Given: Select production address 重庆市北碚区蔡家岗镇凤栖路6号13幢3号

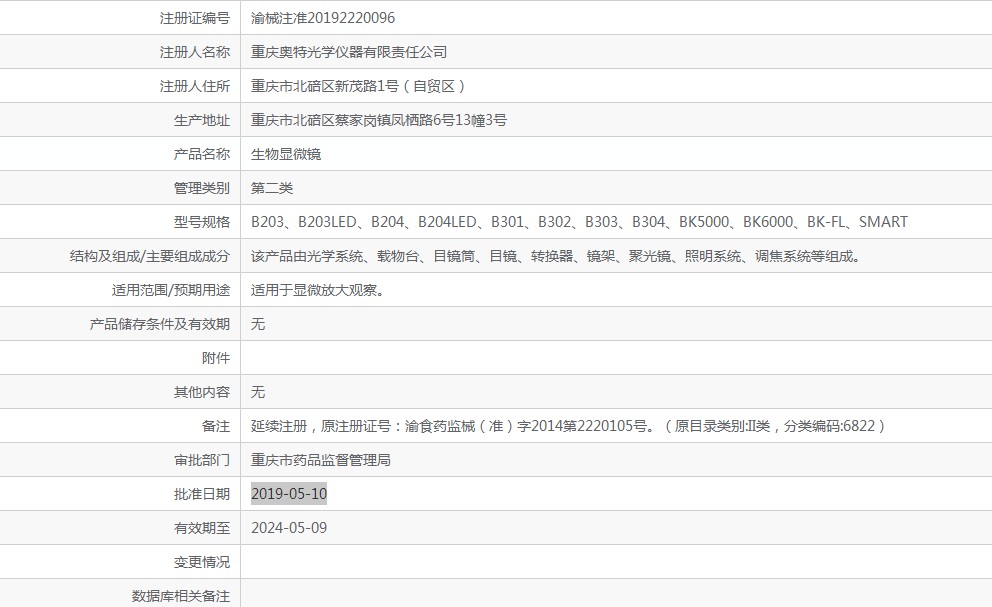Looking at the screenshot, I should click(379, 120).
